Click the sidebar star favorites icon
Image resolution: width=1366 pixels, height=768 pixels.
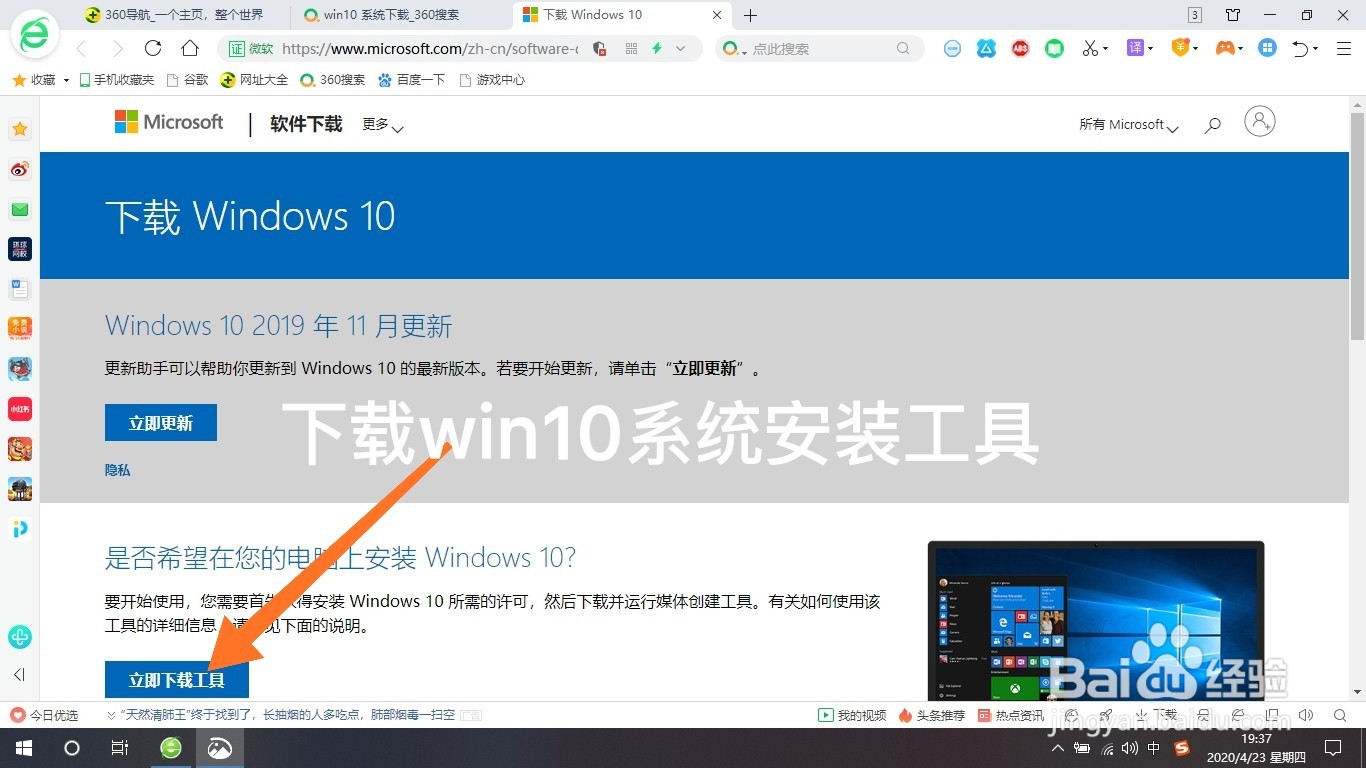point(20,129)
